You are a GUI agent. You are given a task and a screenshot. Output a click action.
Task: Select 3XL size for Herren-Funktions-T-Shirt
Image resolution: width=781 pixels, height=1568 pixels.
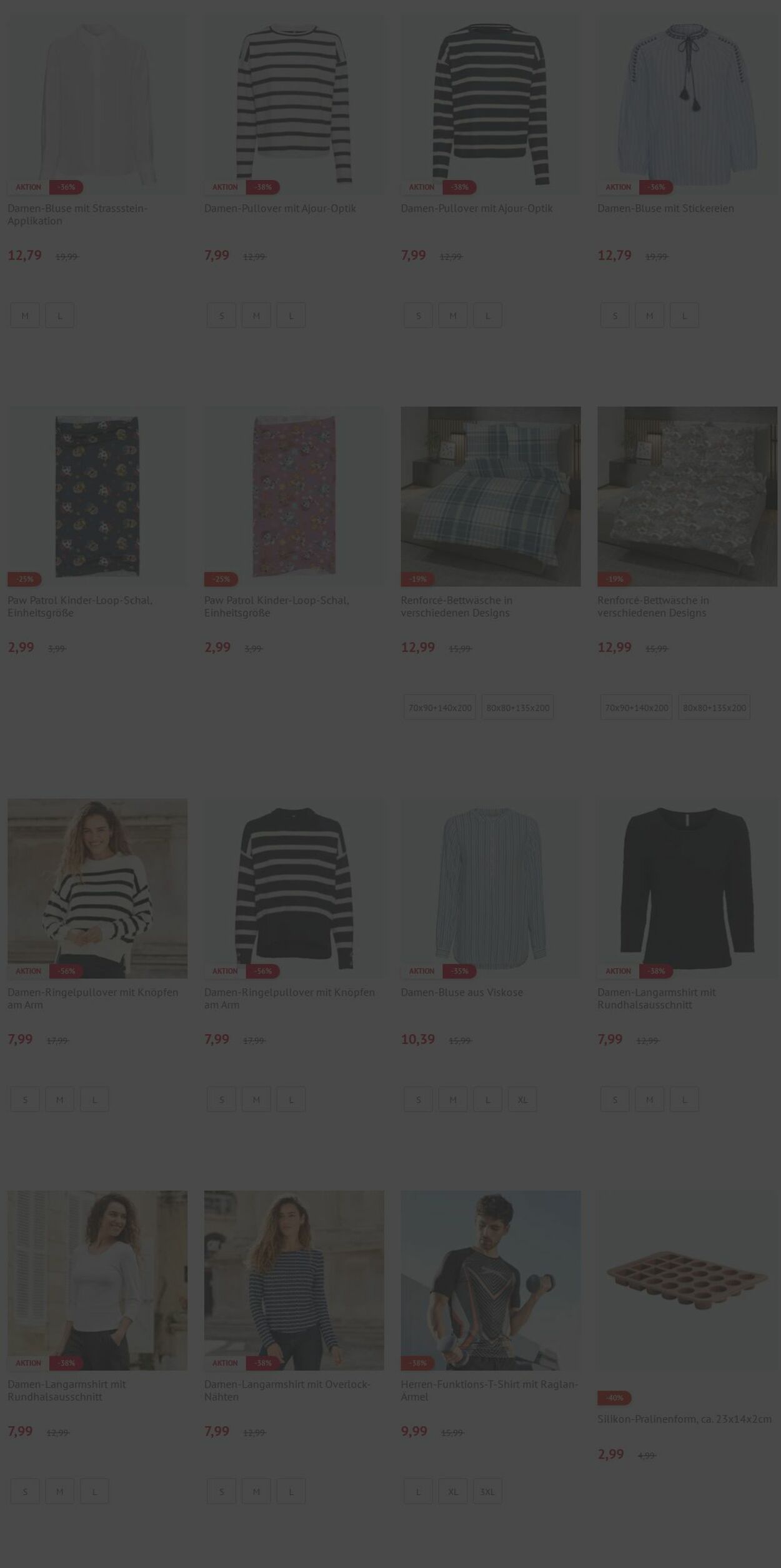click(487, 1491)
